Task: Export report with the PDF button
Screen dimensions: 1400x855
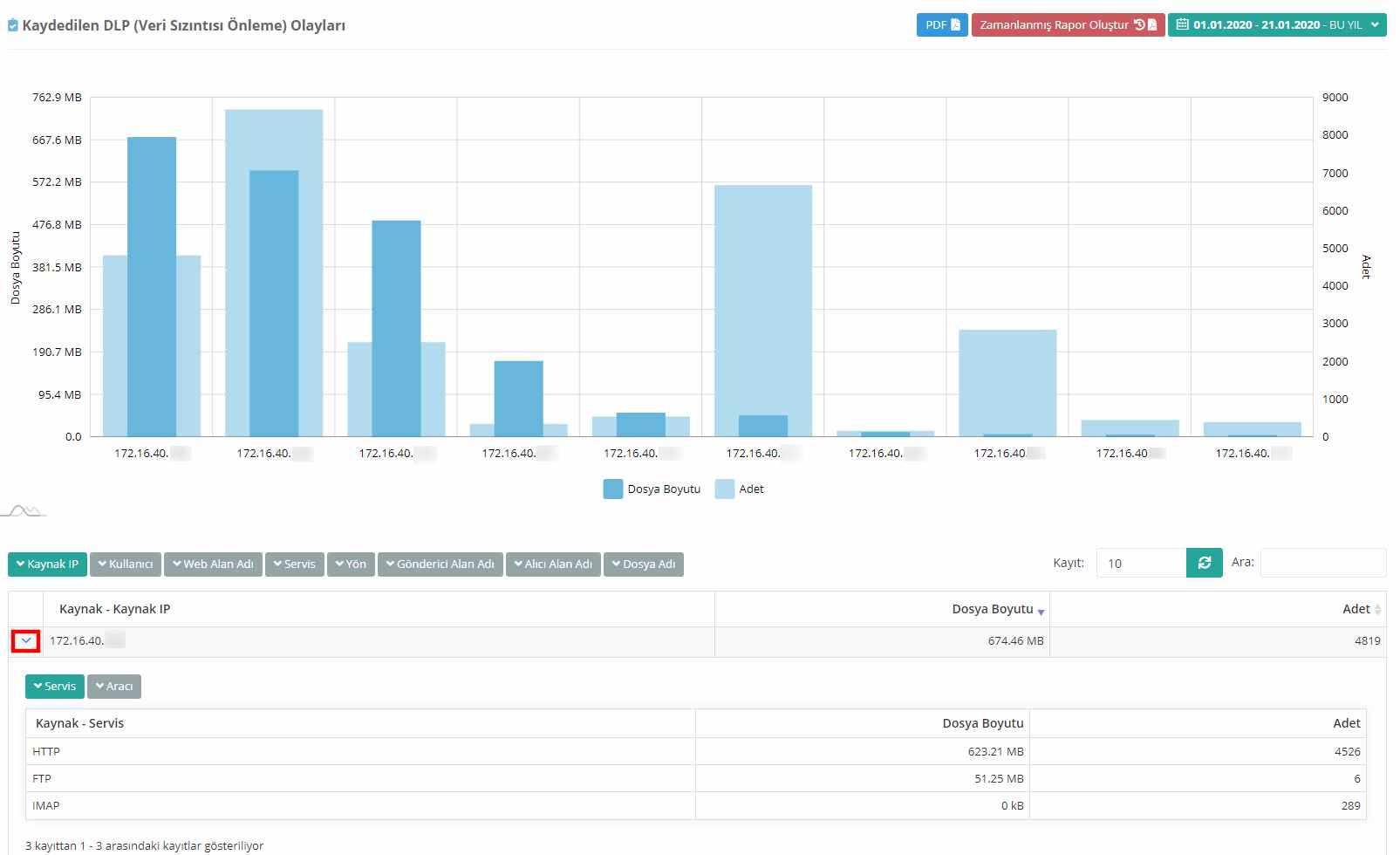Action: 942,24
